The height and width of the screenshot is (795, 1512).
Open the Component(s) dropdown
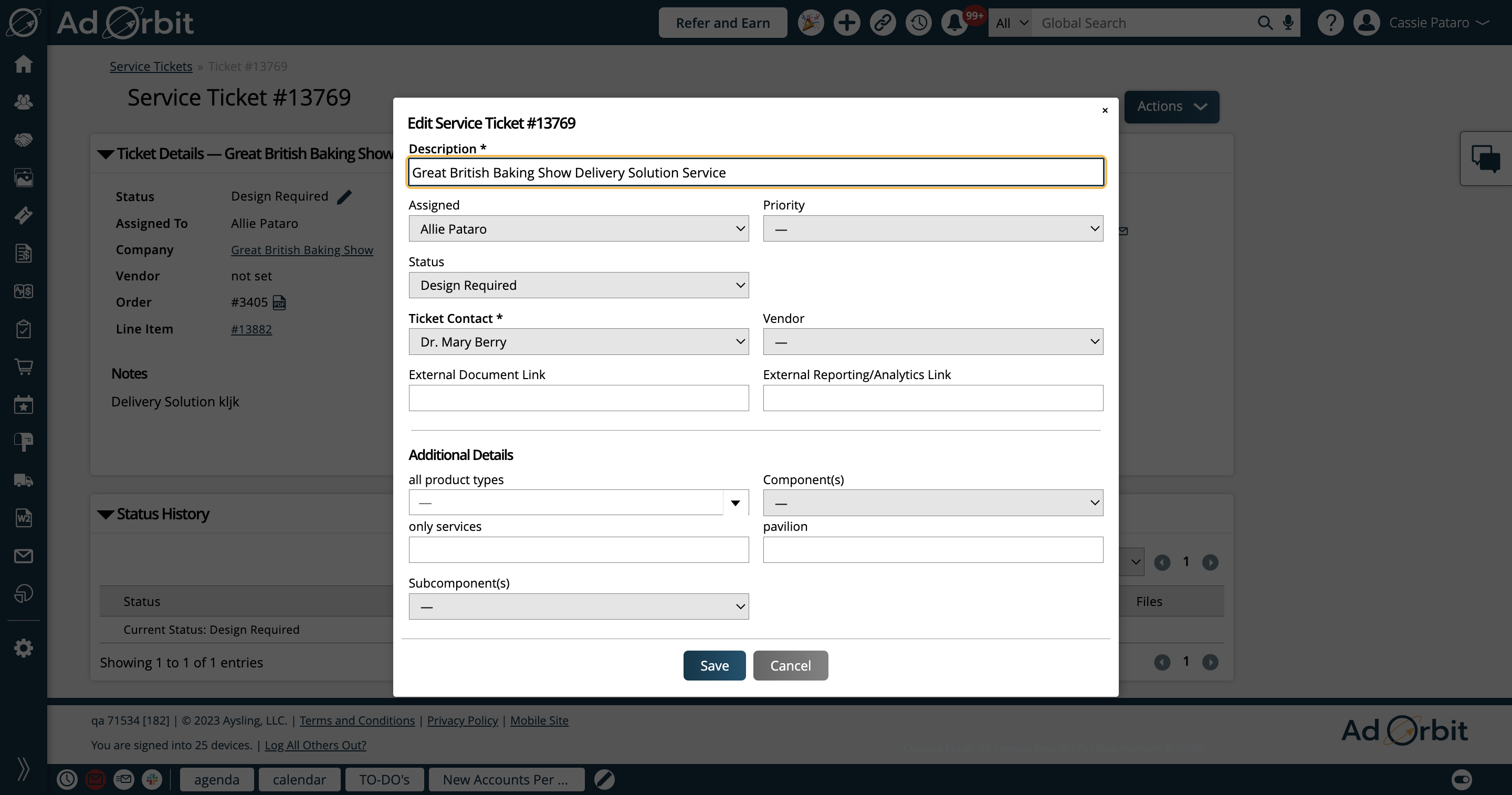(933, 503)
